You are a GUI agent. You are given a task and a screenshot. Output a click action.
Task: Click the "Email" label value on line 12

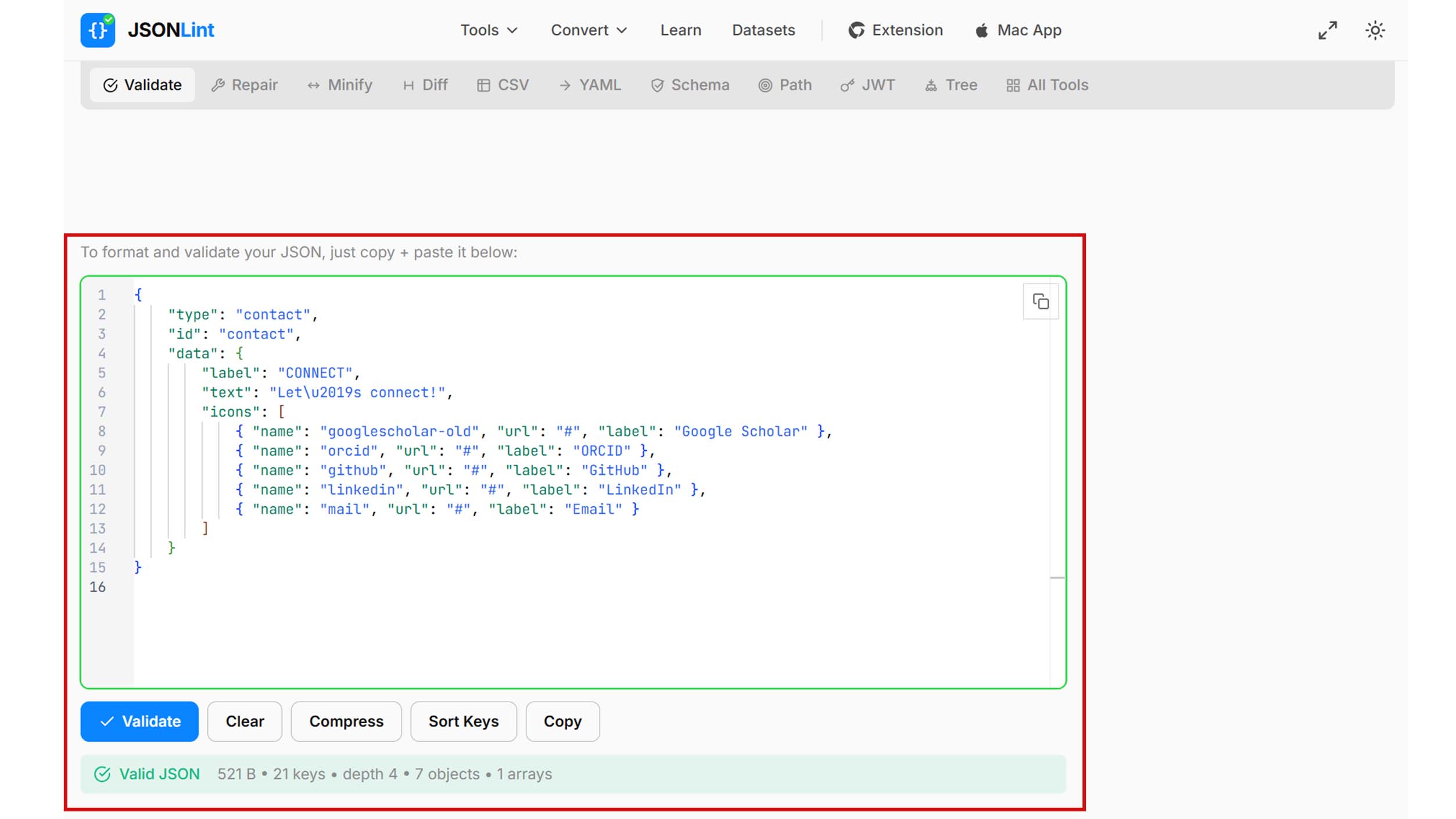pyautogui.click(x=593, y=509)
